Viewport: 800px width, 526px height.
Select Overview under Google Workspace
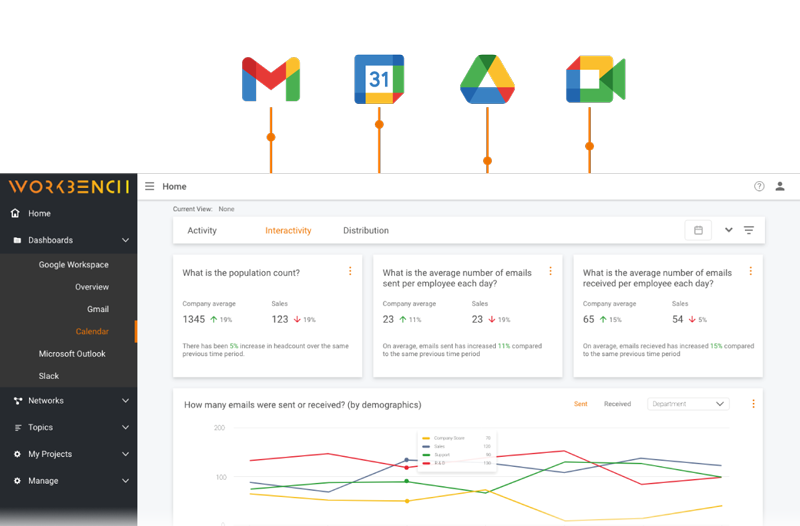coord(92,287)
